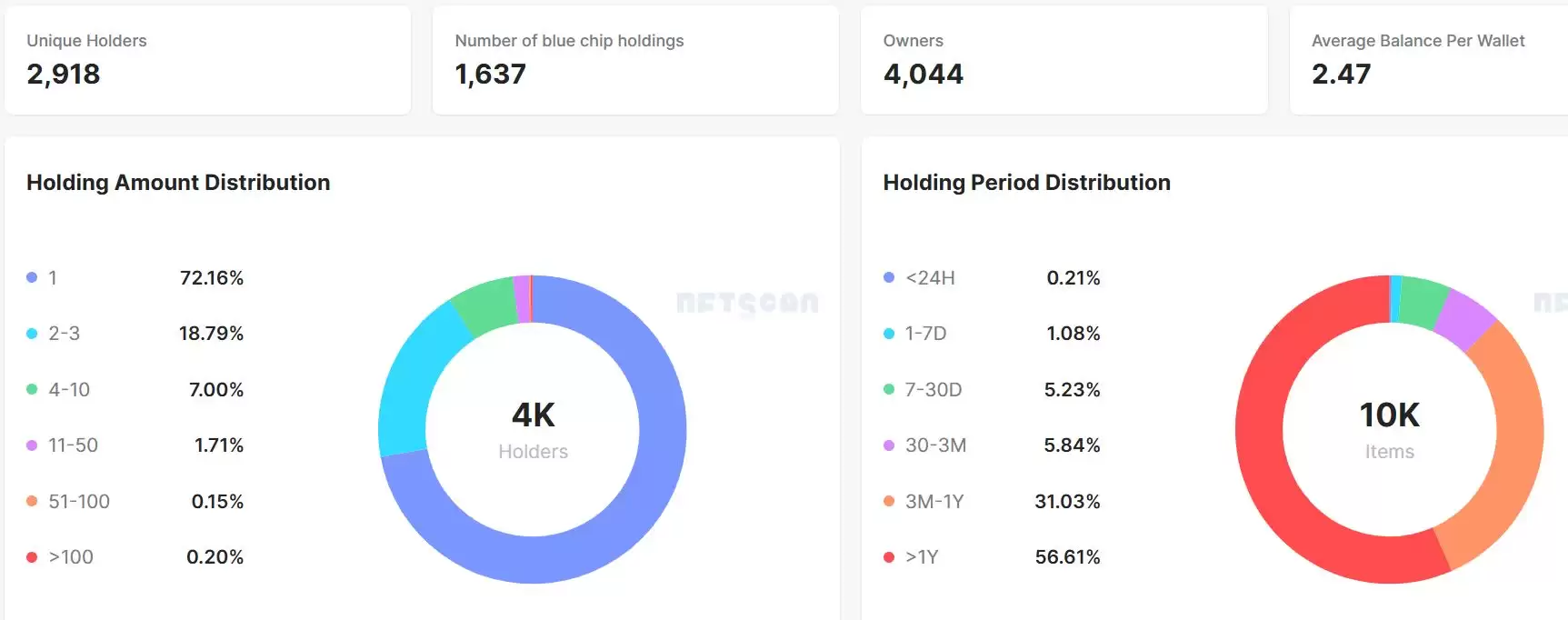This screenshot has height=620, width=1568.
Task: Open the Number of blue chip holdings card
Action: pos(635,60)
